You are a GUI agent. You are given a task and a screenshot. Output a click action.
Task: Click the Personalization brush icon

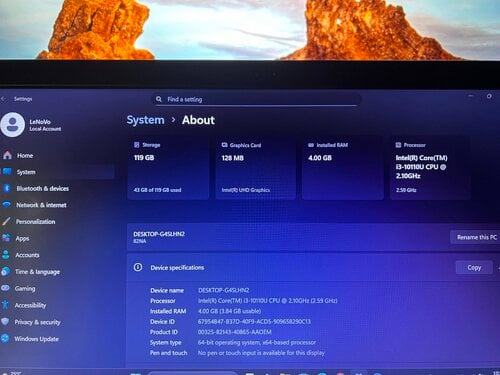tap(6, 221)
